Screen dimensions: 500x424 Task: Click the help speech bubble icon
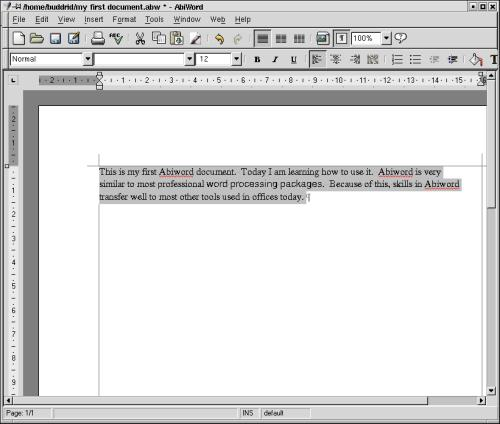click(400, 38)
